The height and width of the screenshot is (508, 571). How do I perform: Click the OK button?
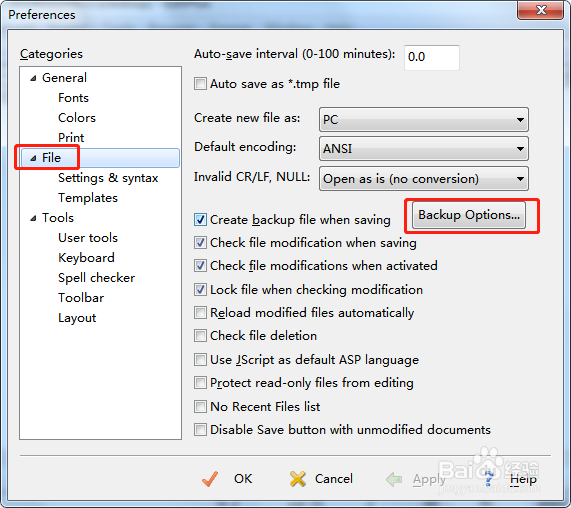(227, 479)
